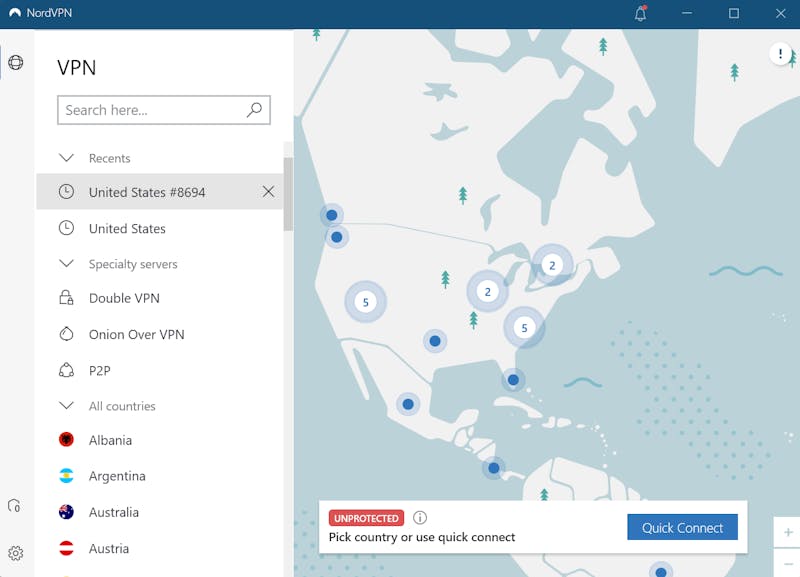The height and width of the screenshot is (577, 800).
Task: Click the exclamation alert icon on map
Action: point(780,53)
